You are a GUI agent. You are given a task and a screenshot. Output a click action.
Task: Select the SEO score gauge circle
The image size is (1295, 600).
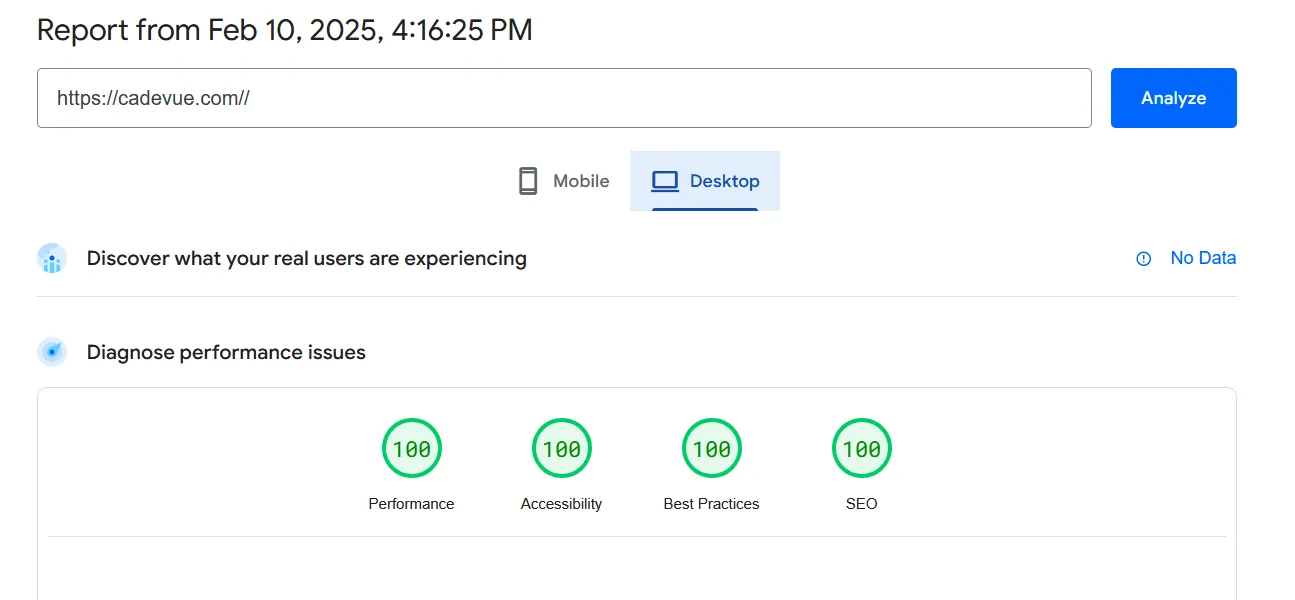(x=861, y=448)
